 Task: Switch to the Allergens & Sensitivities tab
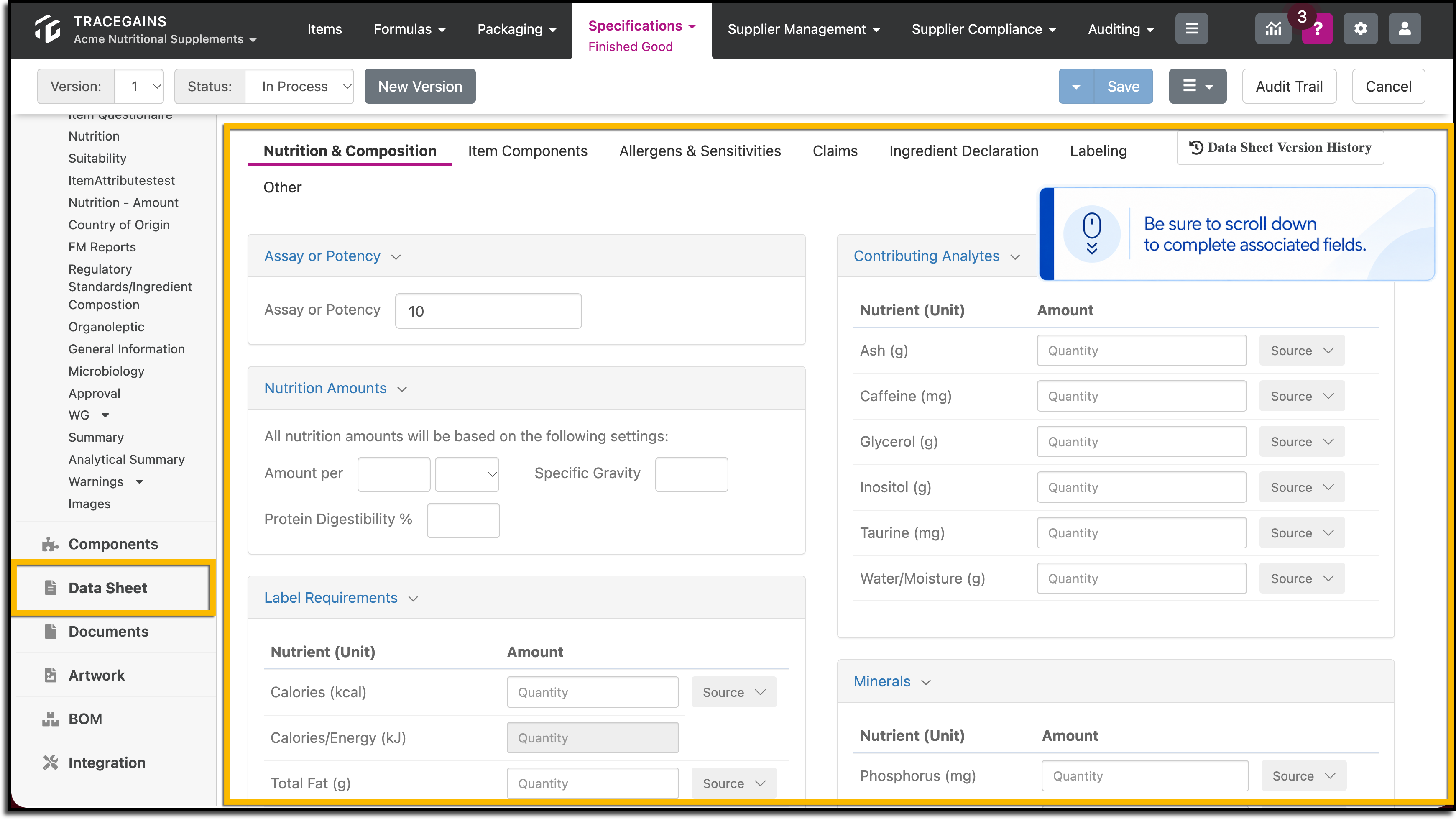[700, 151]
